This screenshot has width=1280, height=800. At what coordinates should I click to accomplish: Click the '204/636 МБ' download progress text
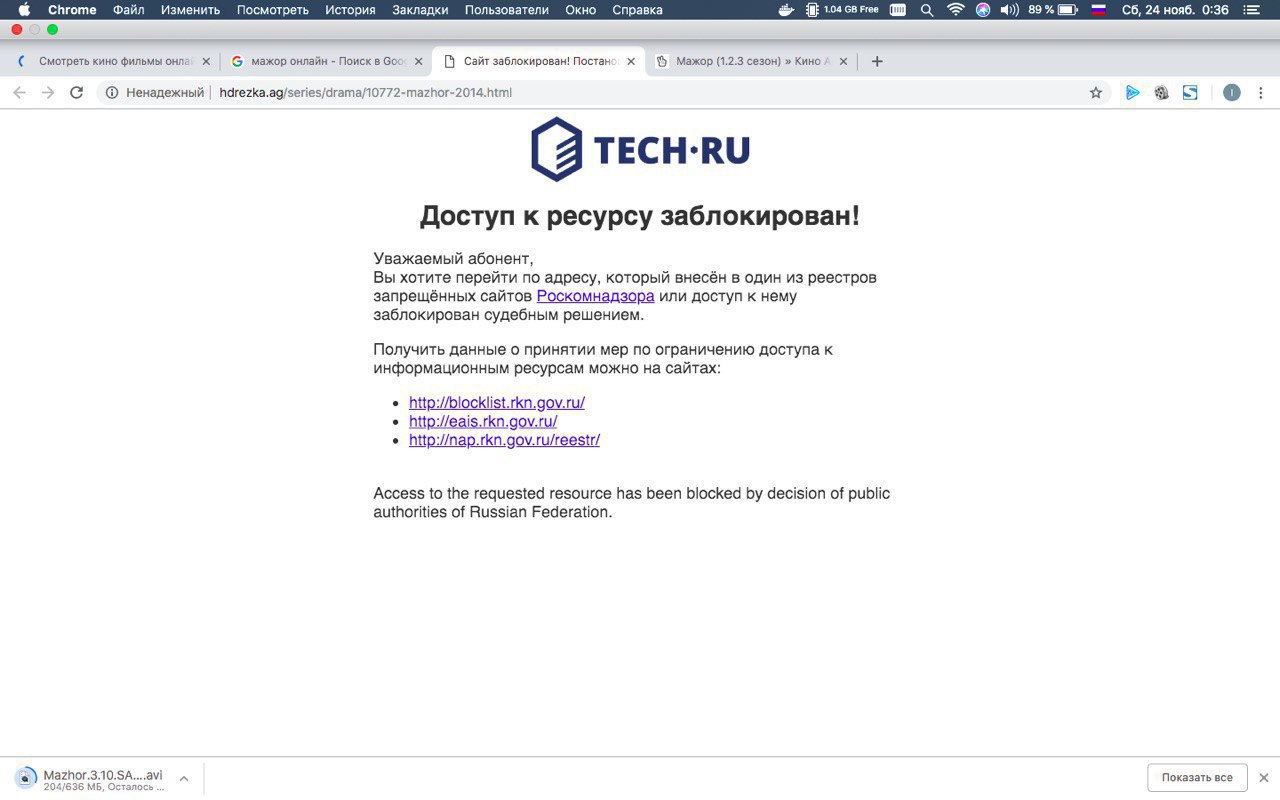[104, 787]
